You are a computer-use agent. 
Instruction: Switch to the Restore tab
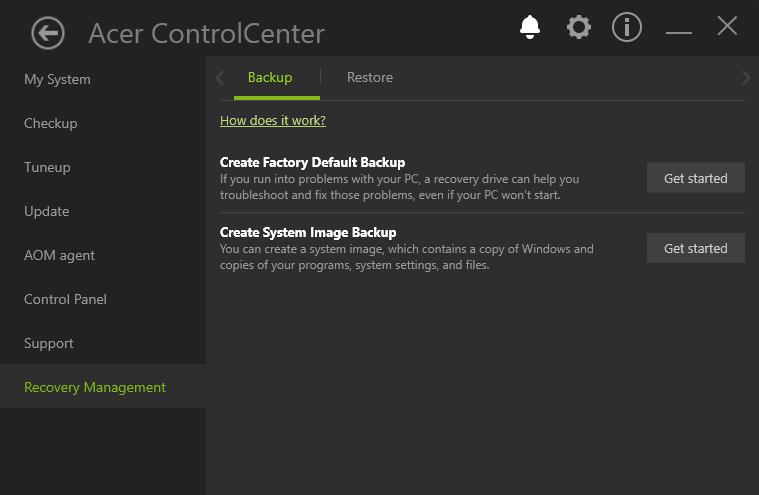[370, 77]
